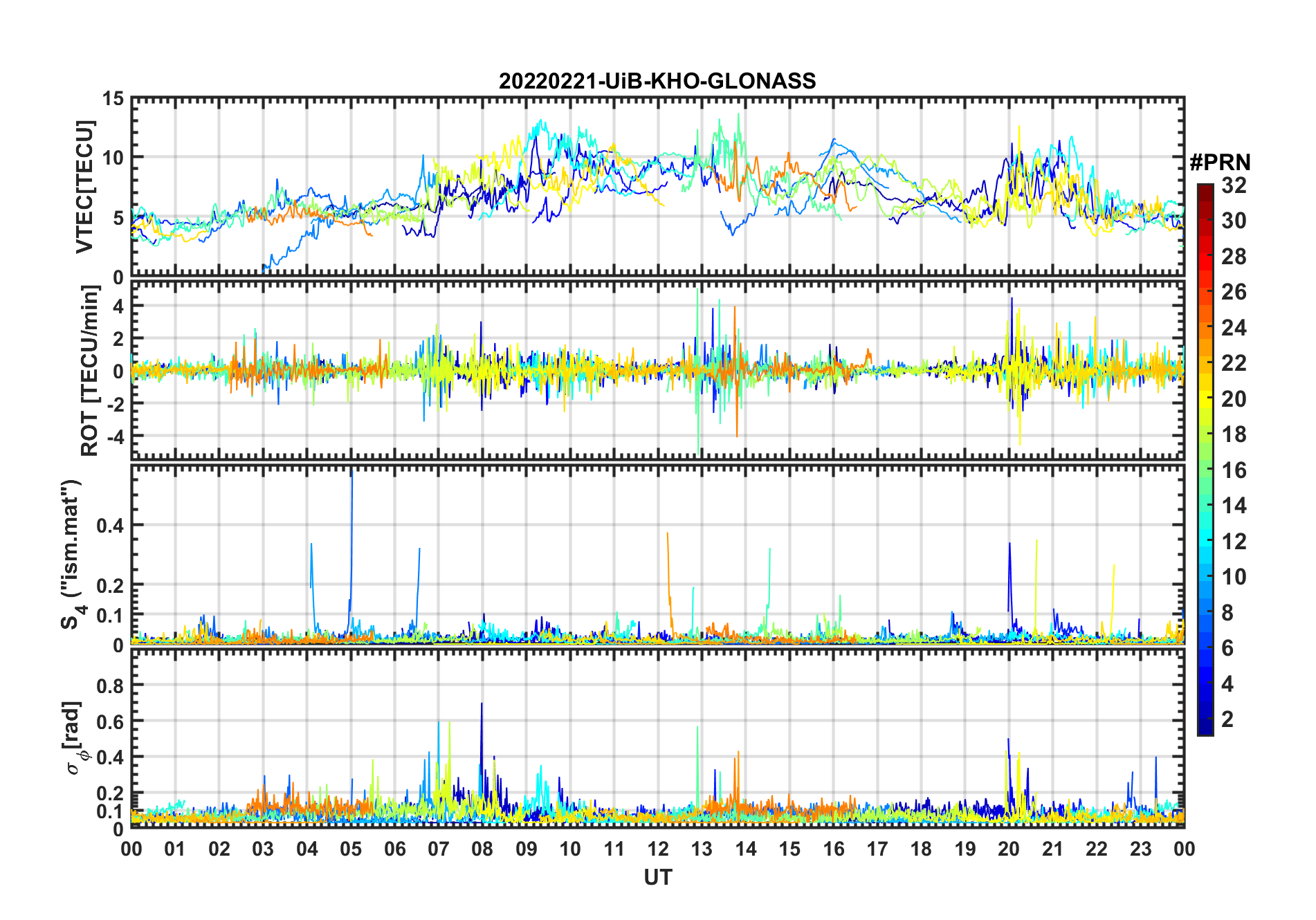Image resolution: width=1316 pixels, height=920 pixels.
Task: Click the sigma phi [rad] axis label
Action: [75, 737]
